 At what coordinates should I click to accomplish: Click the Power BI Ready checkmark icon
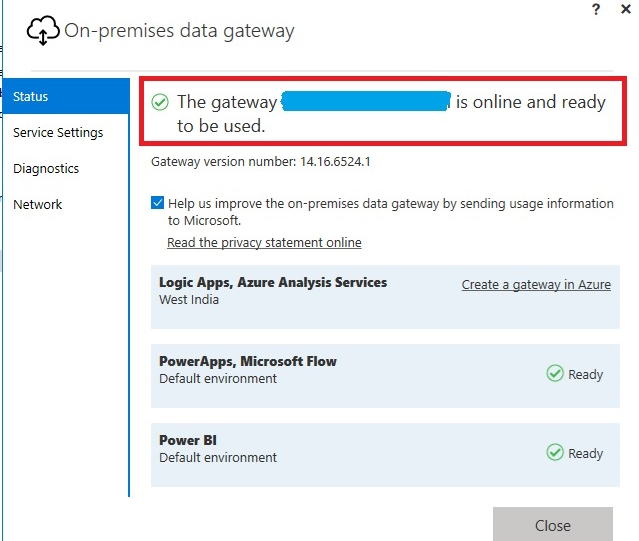point(555,453)
